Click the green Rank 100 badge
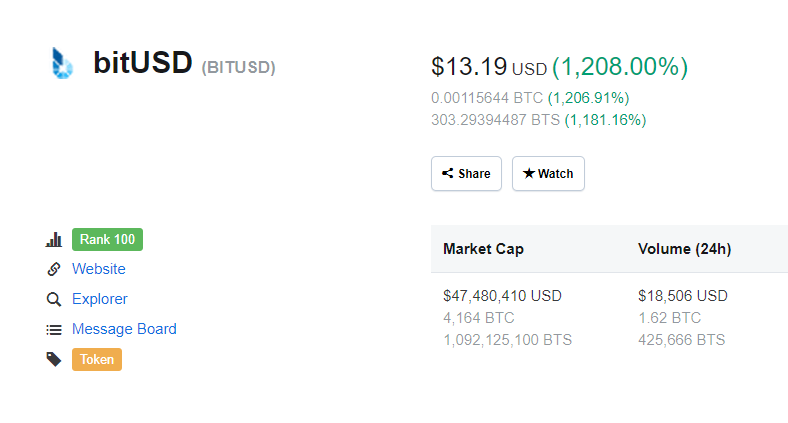This screenshot has width=788, height=423. 108,239
